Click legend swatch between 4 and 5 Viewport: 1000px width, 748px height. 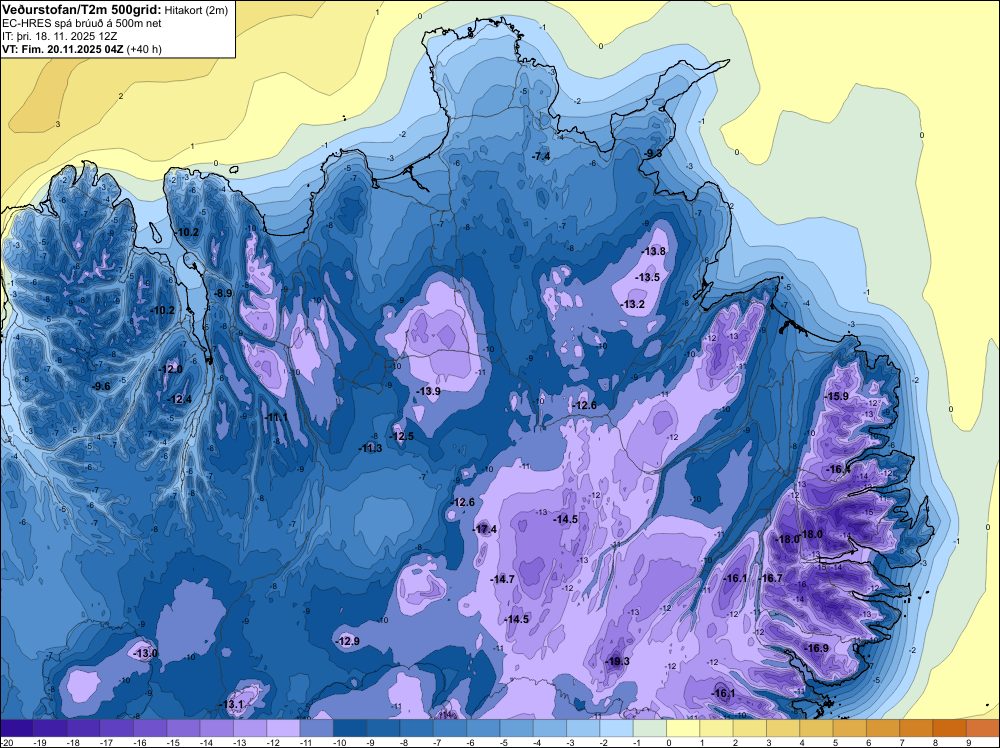point(816,728)
